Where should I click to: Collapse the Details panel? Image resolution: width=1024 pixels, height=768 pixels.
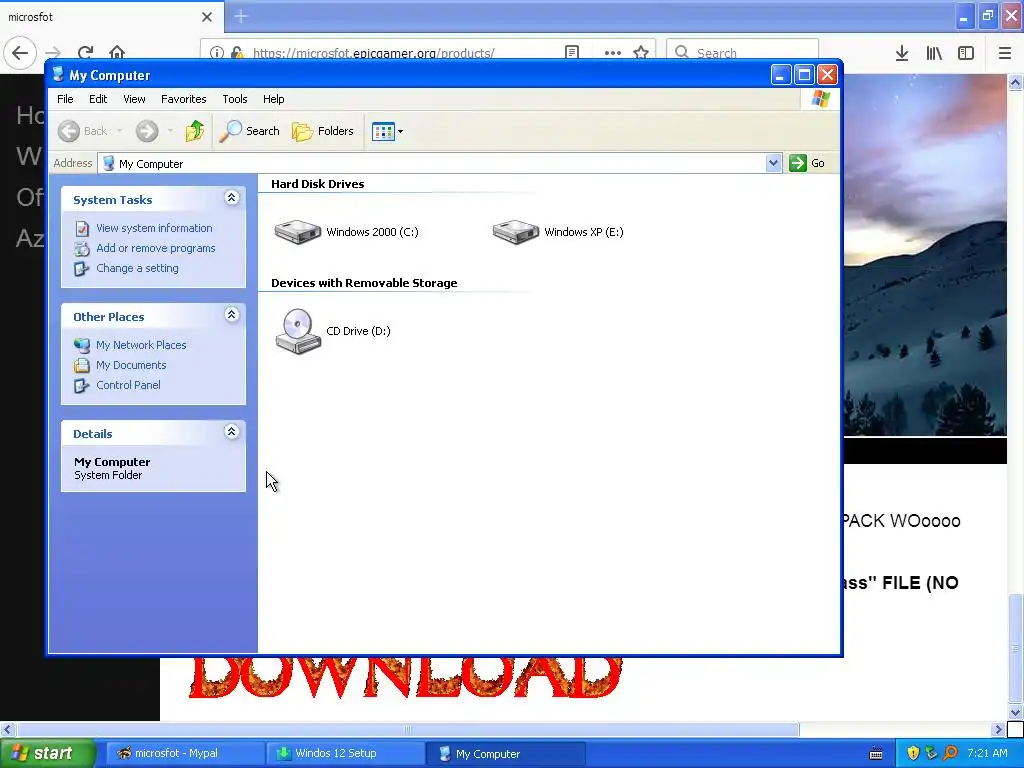pyautogui.click(x=231, y=432)
